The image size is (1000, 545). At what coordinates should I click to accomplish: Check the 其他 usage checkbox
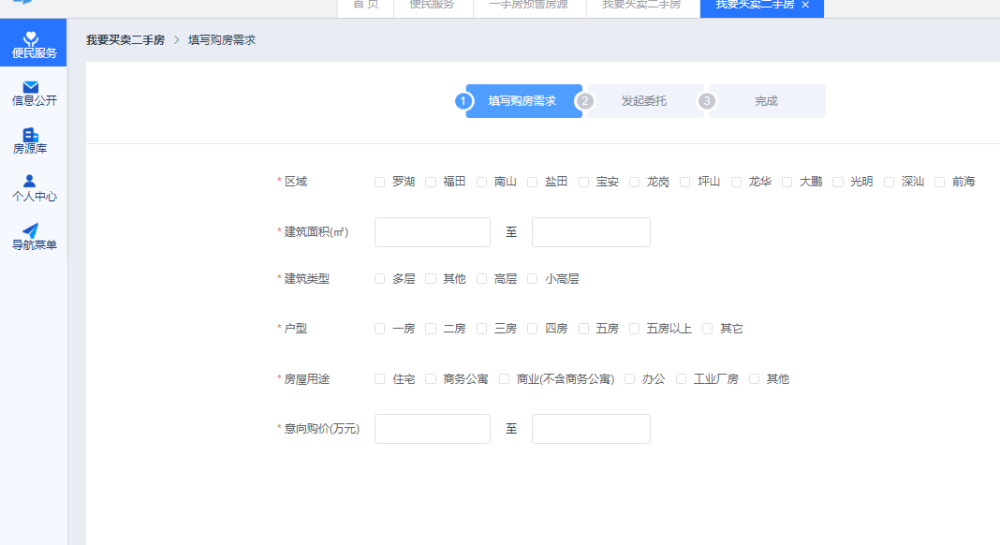pyautogui.click(x=754, y=379)
